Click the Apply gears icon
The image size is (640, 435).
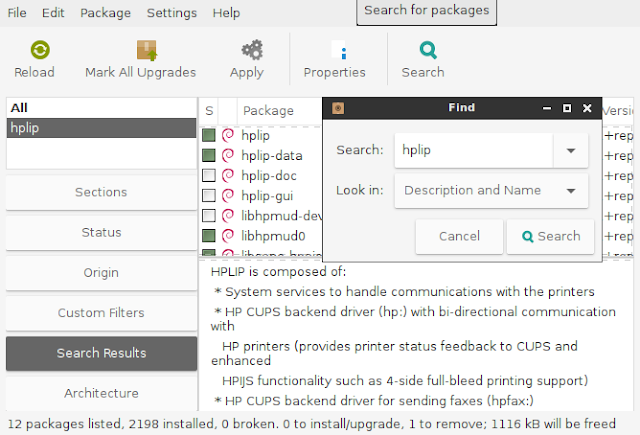click(x=252, y=50)
